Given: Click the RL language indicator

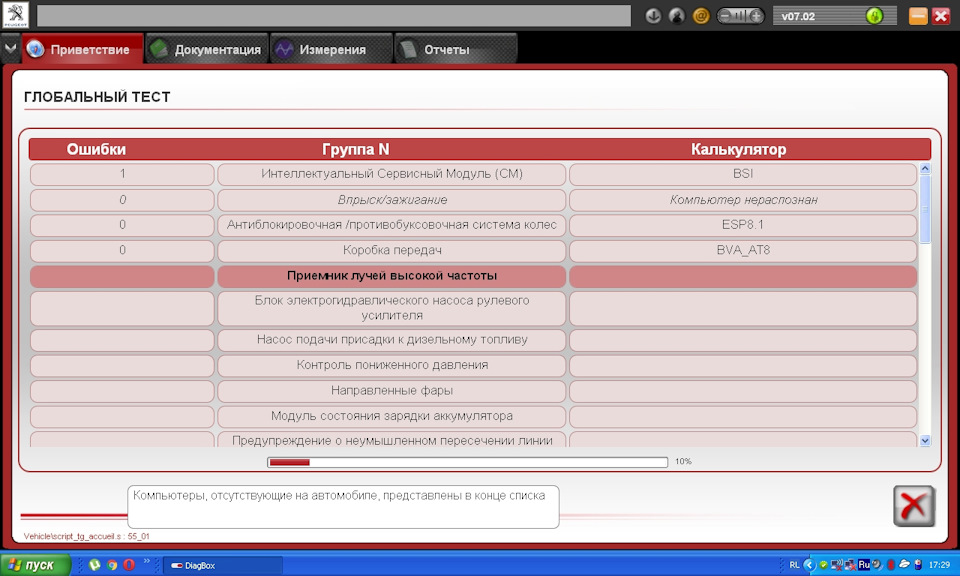Looking at the screenshot, I should [x=794, y=565].
